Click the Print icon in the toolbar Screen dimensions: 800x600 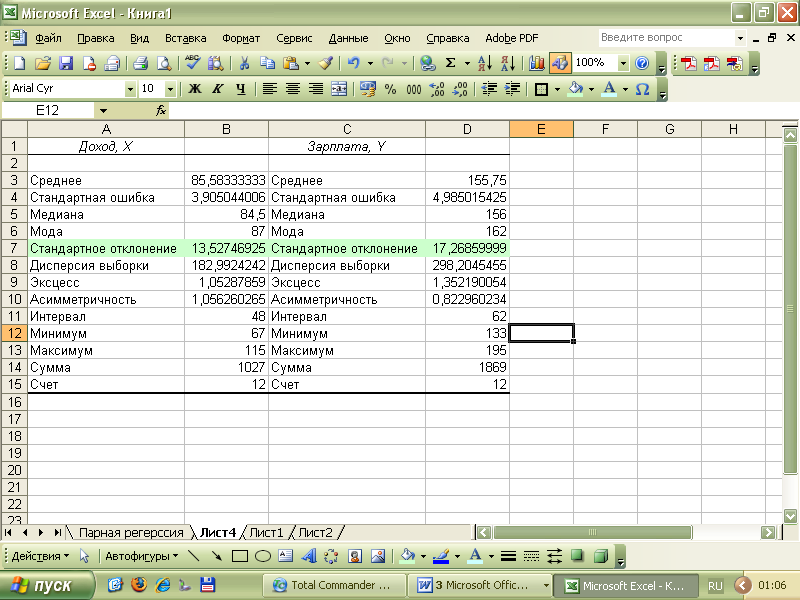[140, 63]
